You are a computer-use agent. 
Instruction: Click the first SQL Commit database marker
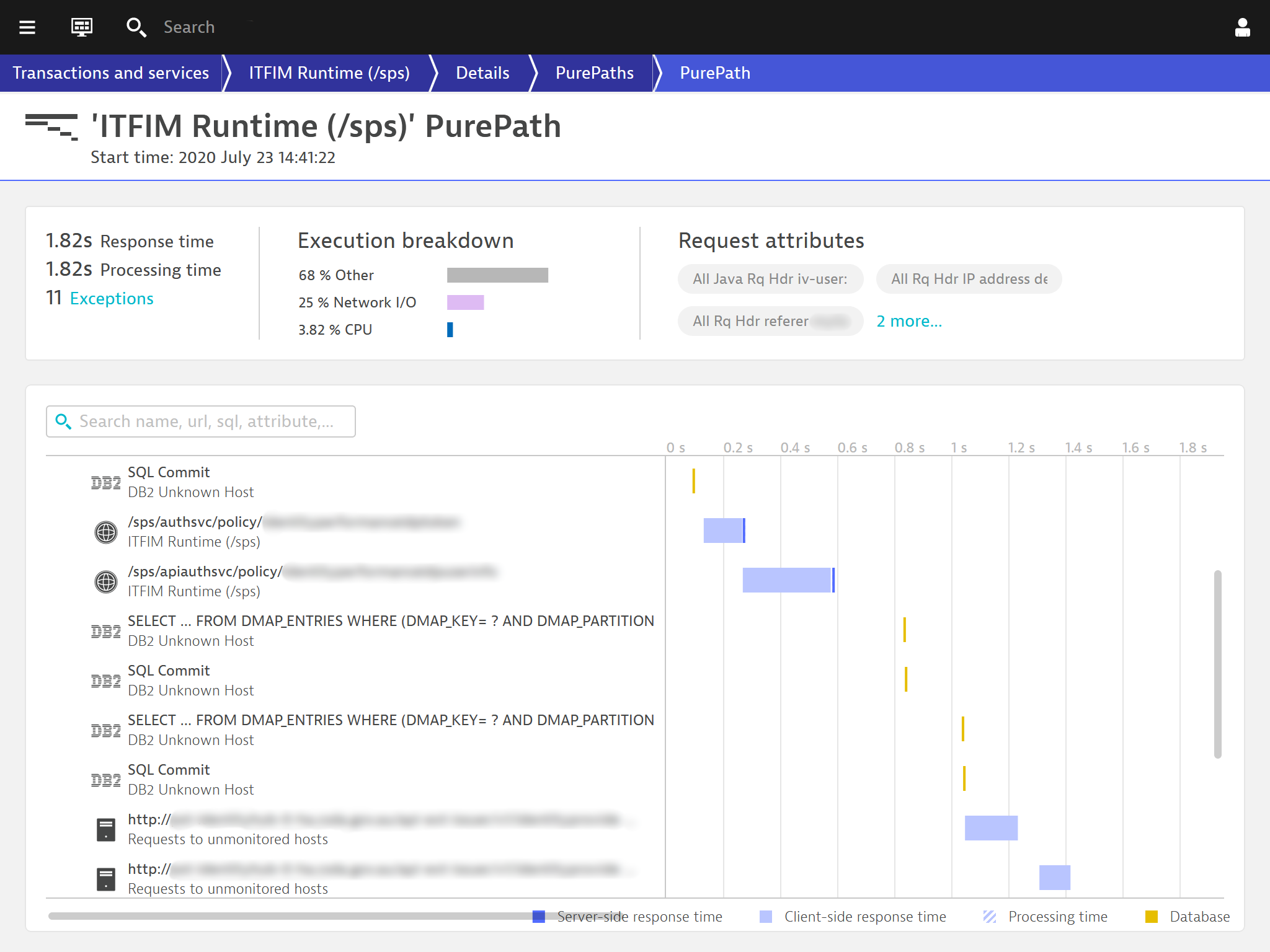pos(694,481)
